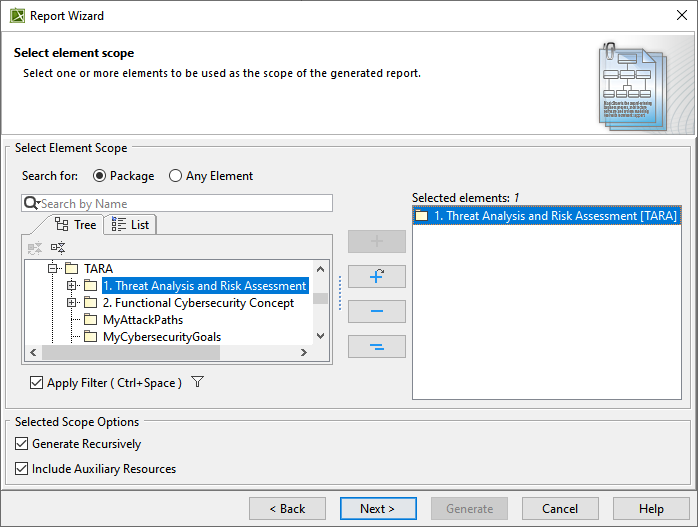Click the remove element minus button

[376, 312]
